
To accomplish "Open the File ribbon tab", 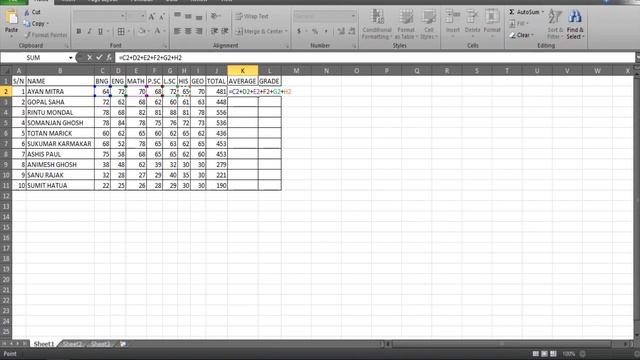I will pos(13,1).
